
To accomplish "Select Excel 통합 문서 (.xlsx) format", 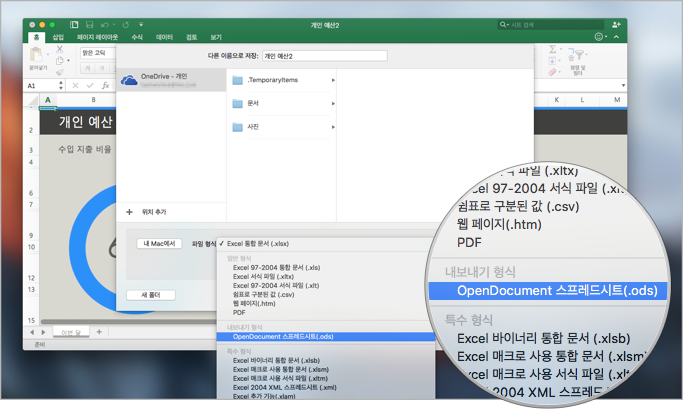I will [x=325, y=244].
